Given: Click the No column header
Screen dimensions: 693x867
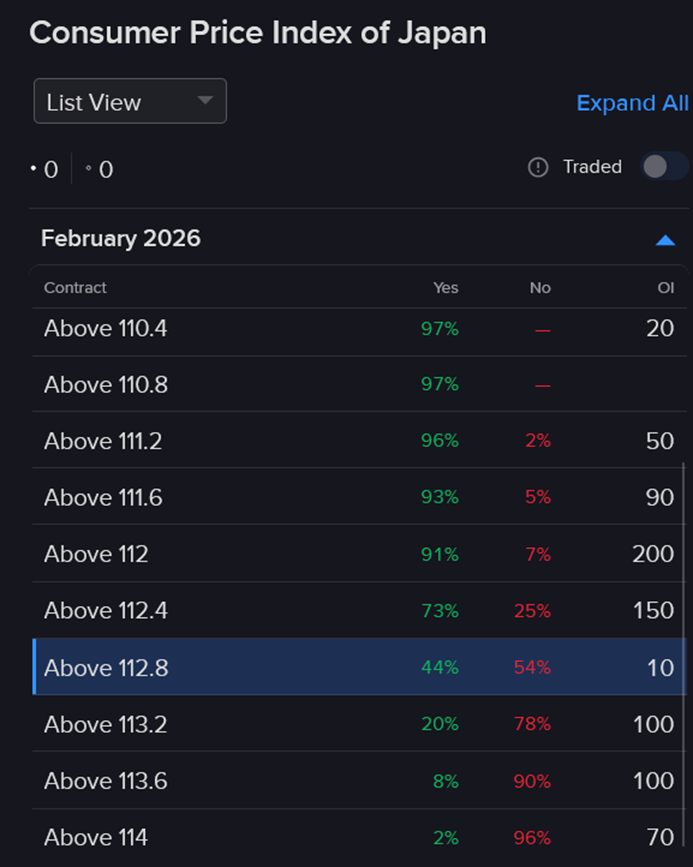Looking at the screenshot, I should (x=540, y=288).
